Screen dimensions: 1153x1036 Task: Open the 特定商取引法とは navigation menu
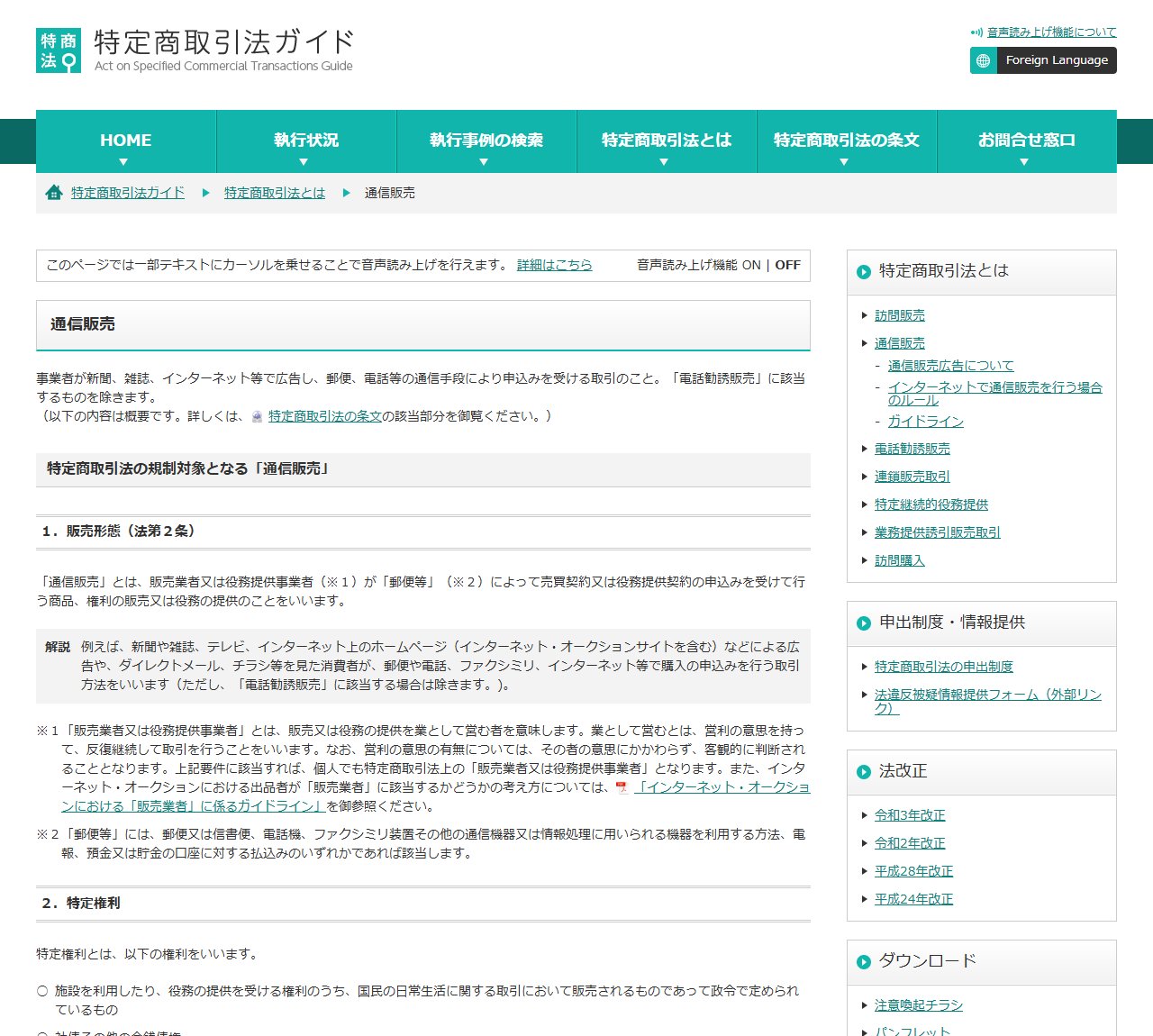click(x=667, y=141)
